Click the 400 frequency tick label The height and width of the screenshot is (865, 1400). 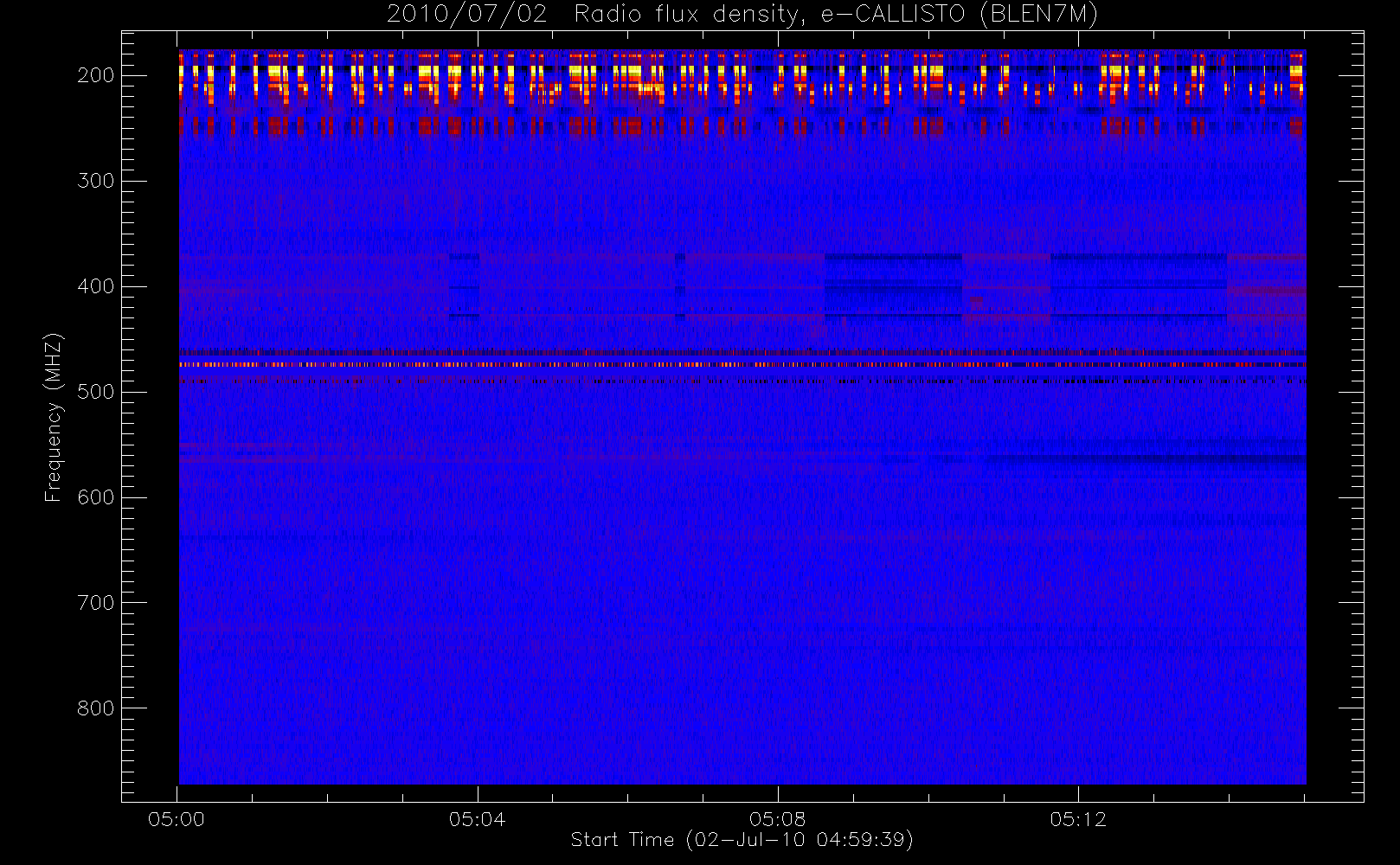point(96,286)
